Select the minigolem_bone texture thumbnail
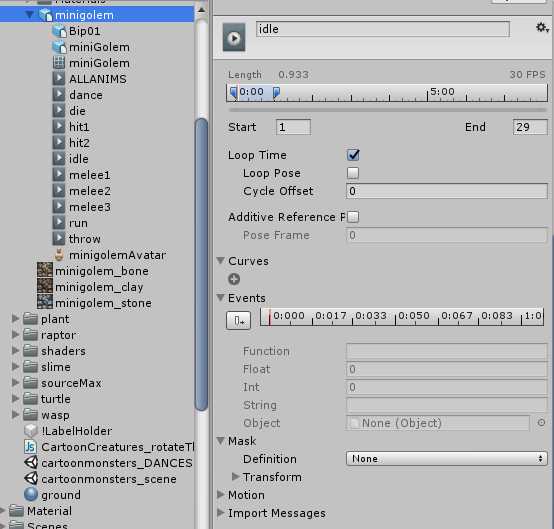554x529 pixels. (x=45, y=271)
